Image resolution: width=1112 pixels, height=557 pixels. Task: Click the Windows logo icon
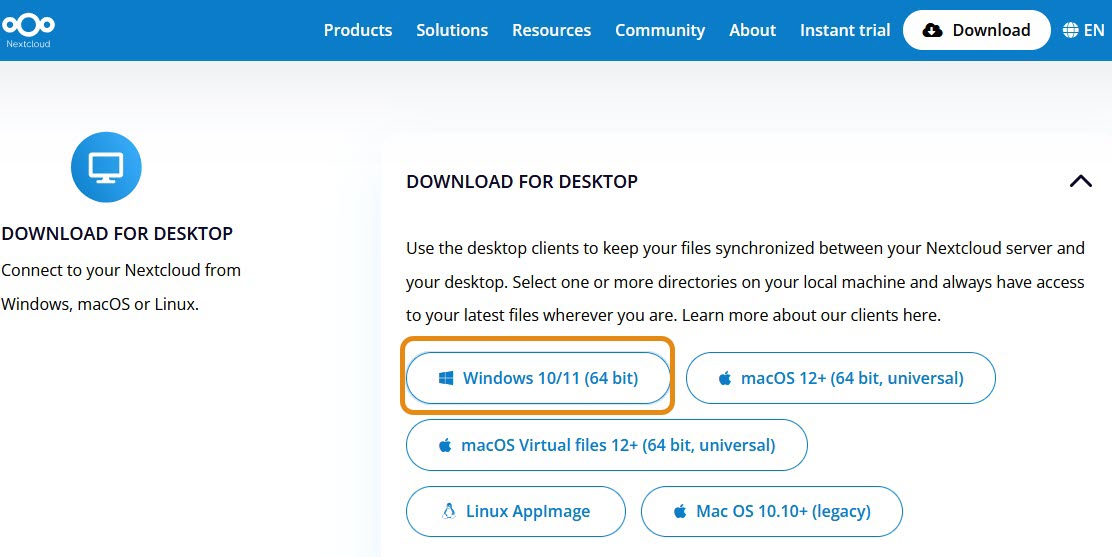445,378
